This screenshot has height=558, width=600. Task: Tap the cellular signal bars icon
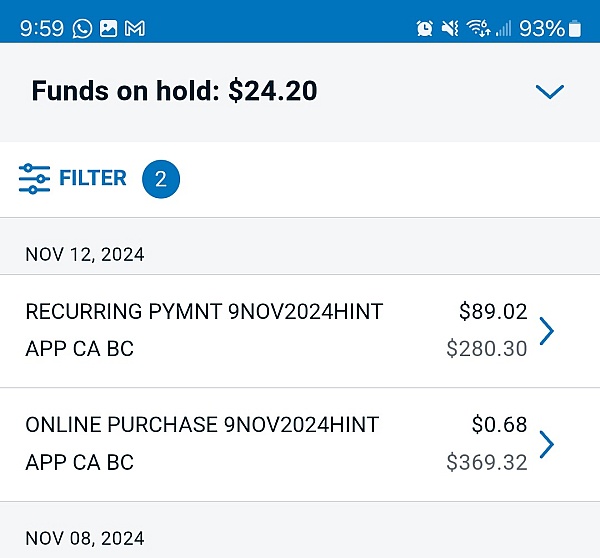click(504, 29)
